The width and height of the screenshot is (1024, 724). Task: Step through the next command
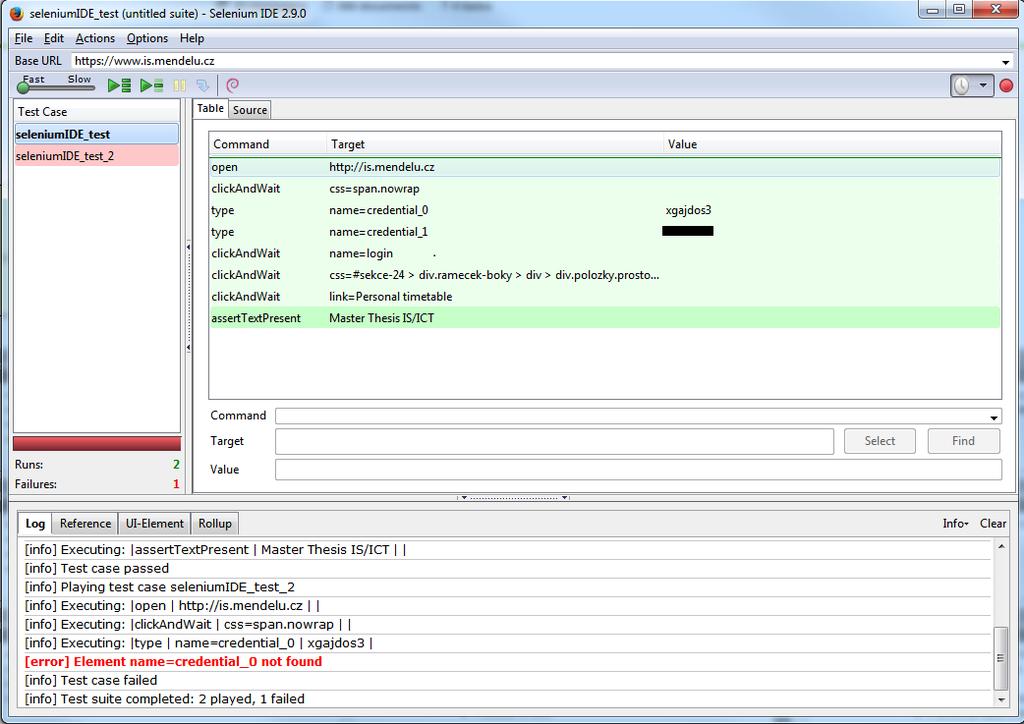(202, 86)
